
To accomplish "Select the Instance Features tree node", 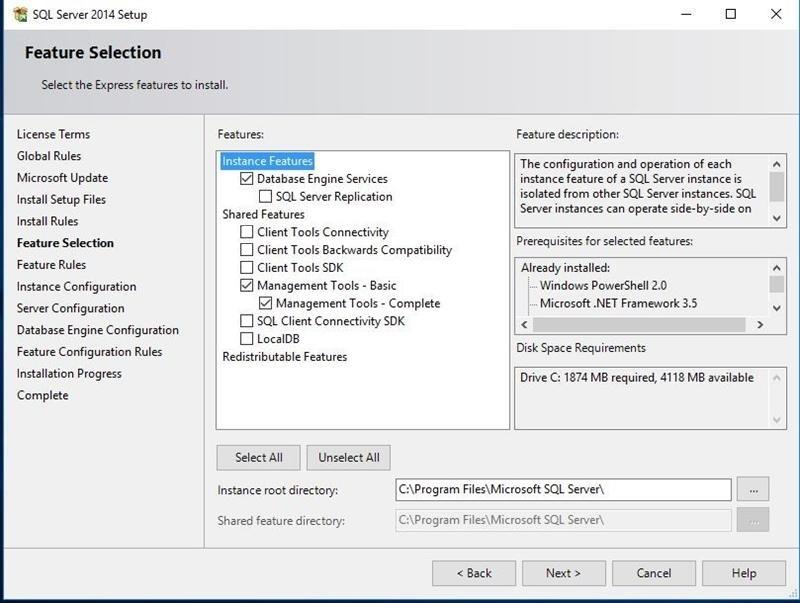I will (x=267, y=161).
